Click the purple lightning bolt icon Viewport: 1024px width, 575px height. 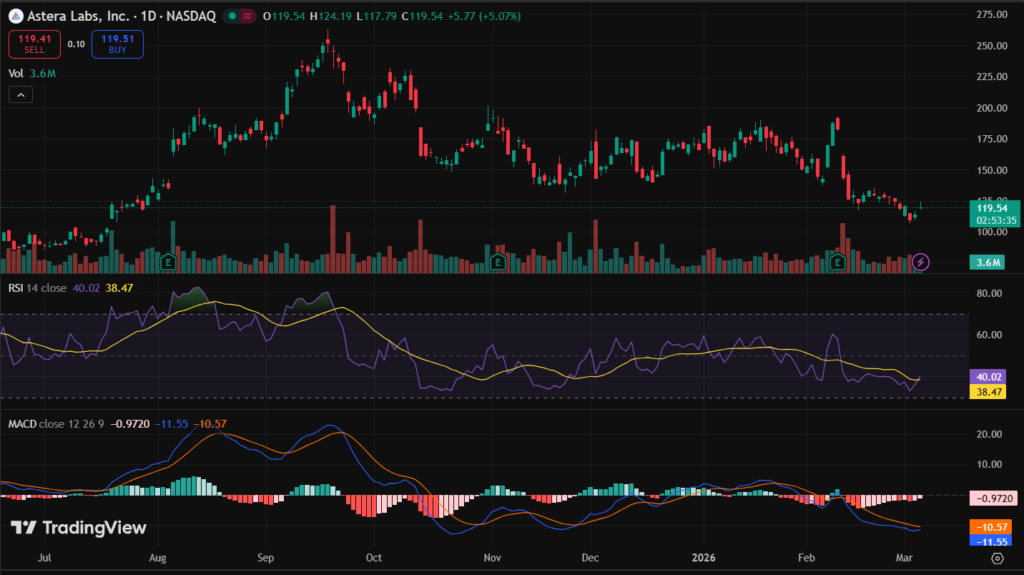point(921,262)
